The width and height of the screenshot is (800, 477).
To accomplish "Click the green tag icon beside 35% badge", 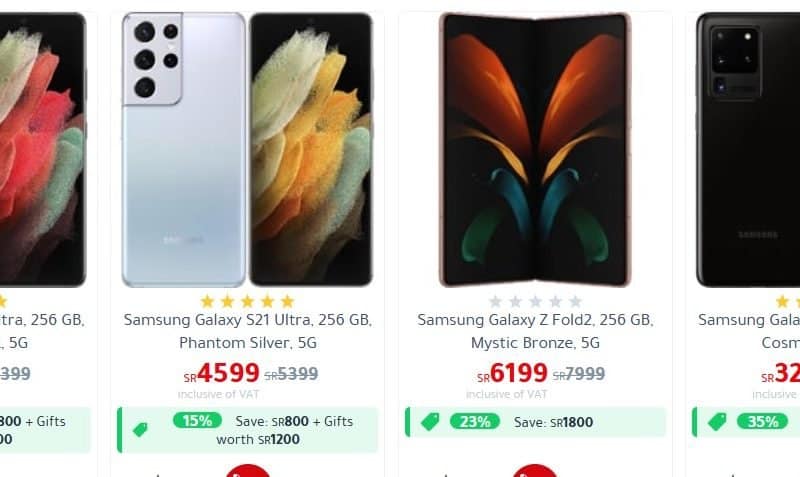I will click(x=717, y=422).
